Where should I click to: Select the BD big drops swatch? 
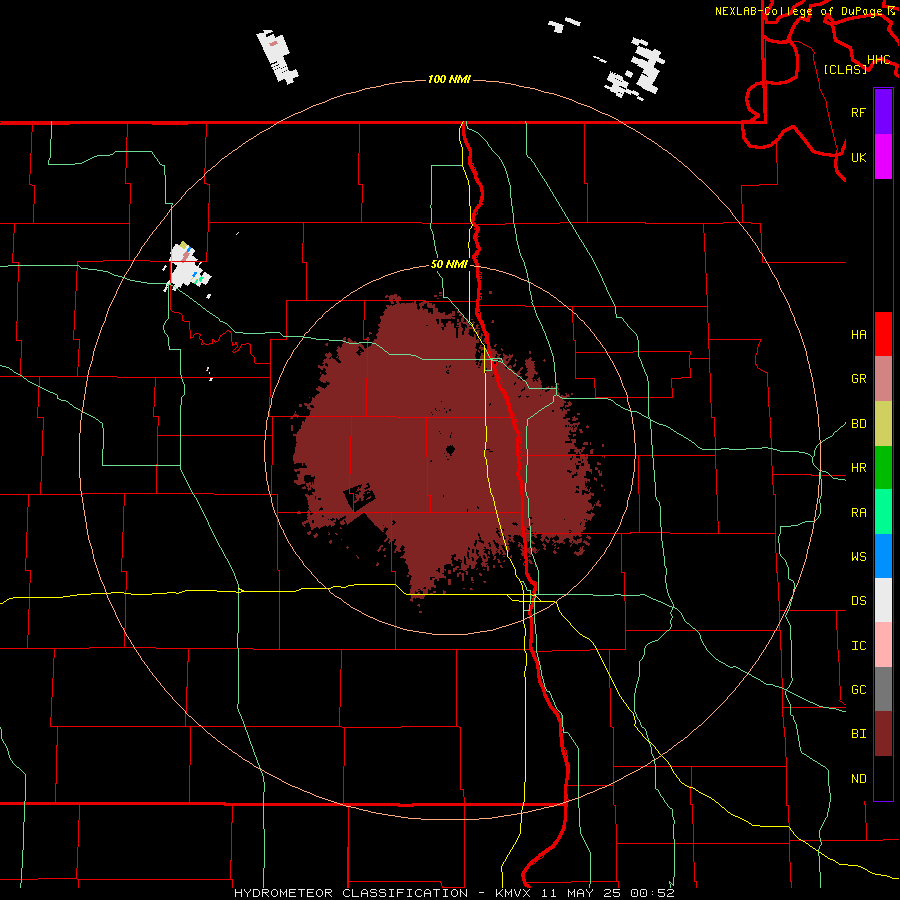pos(883,424)
